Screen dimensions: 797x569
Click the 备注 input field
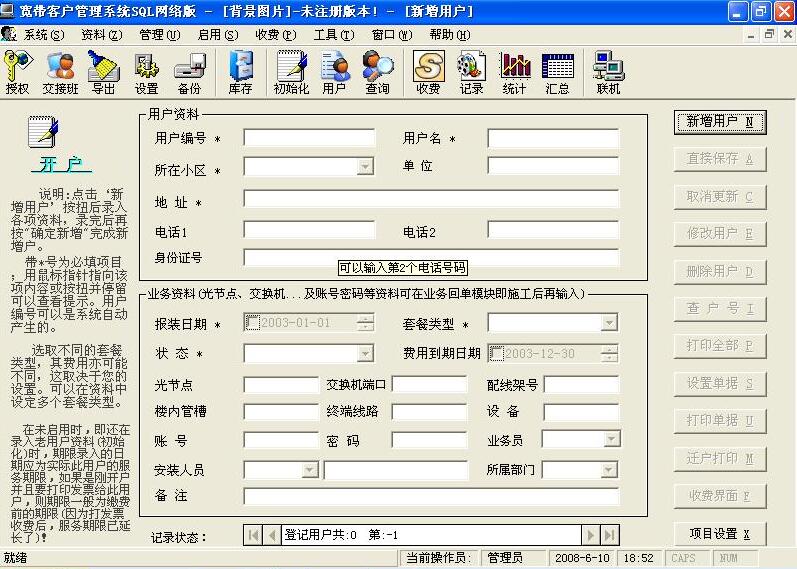click(x=431, y=496)
